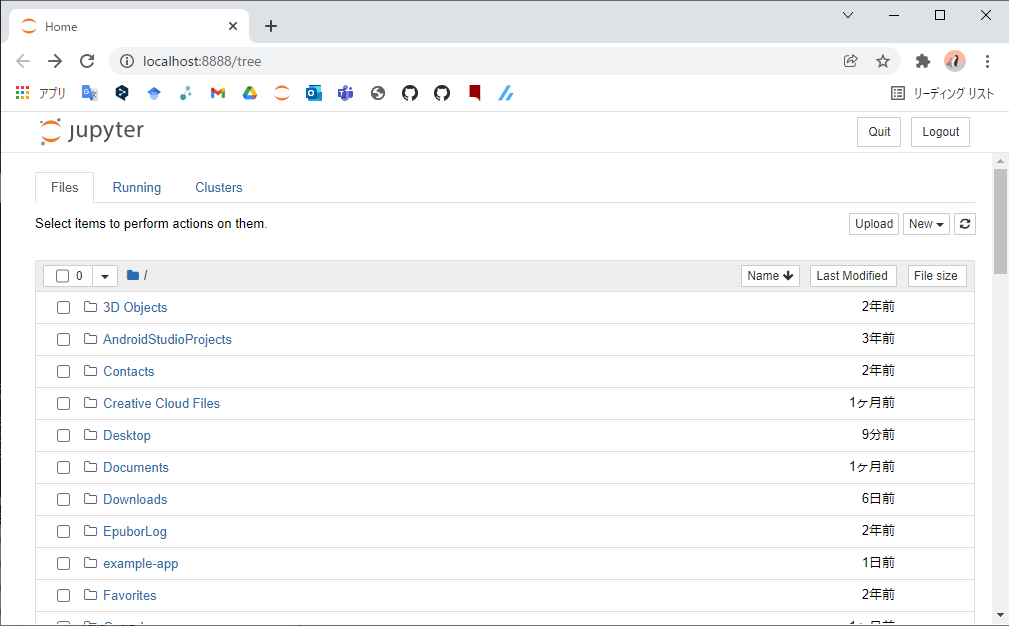
Task: Switch to the Clusters tab
Action: (x=219, y=187)
